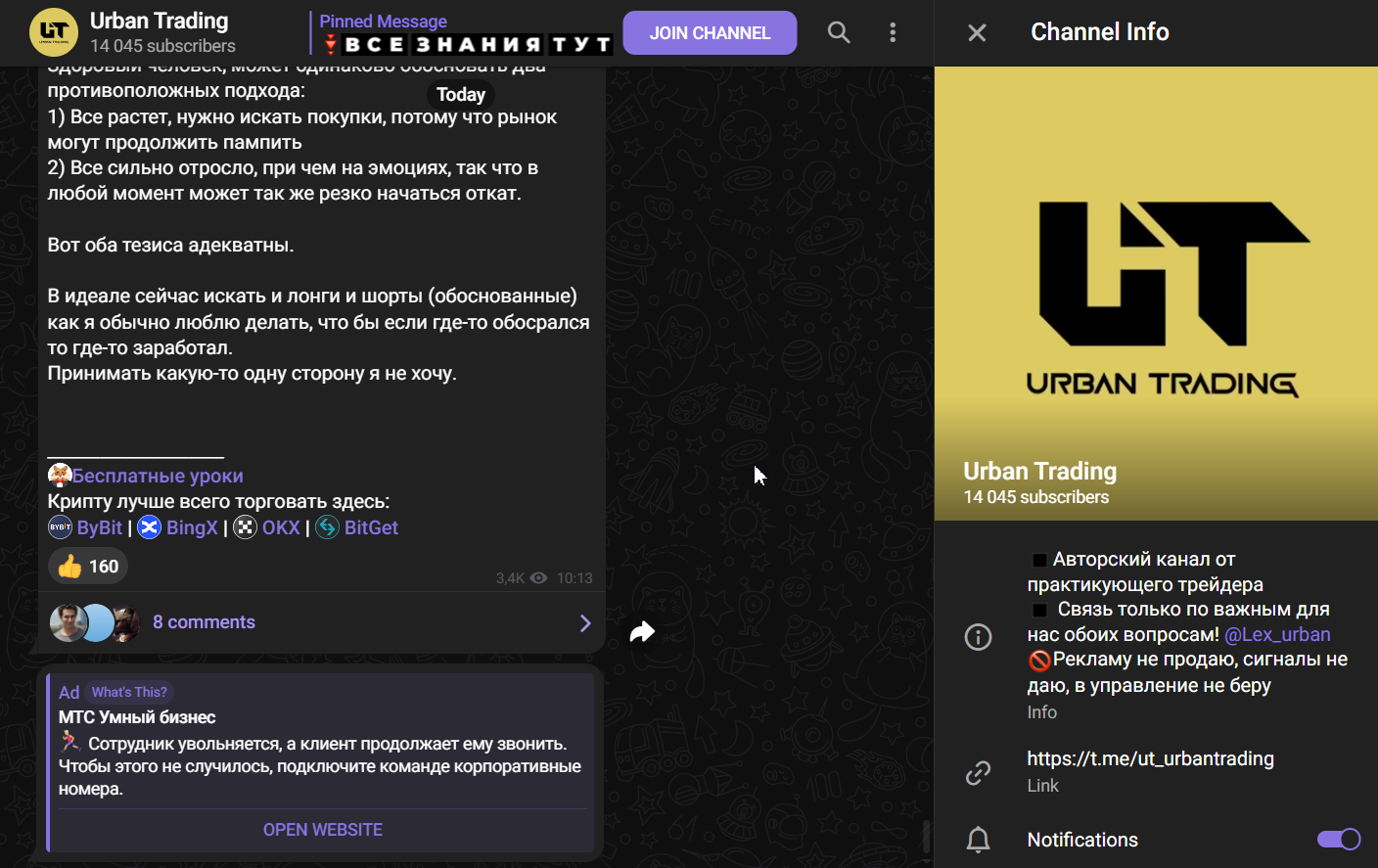Open the OKX exchange link
1378x868 pixels.
[281, 527]
